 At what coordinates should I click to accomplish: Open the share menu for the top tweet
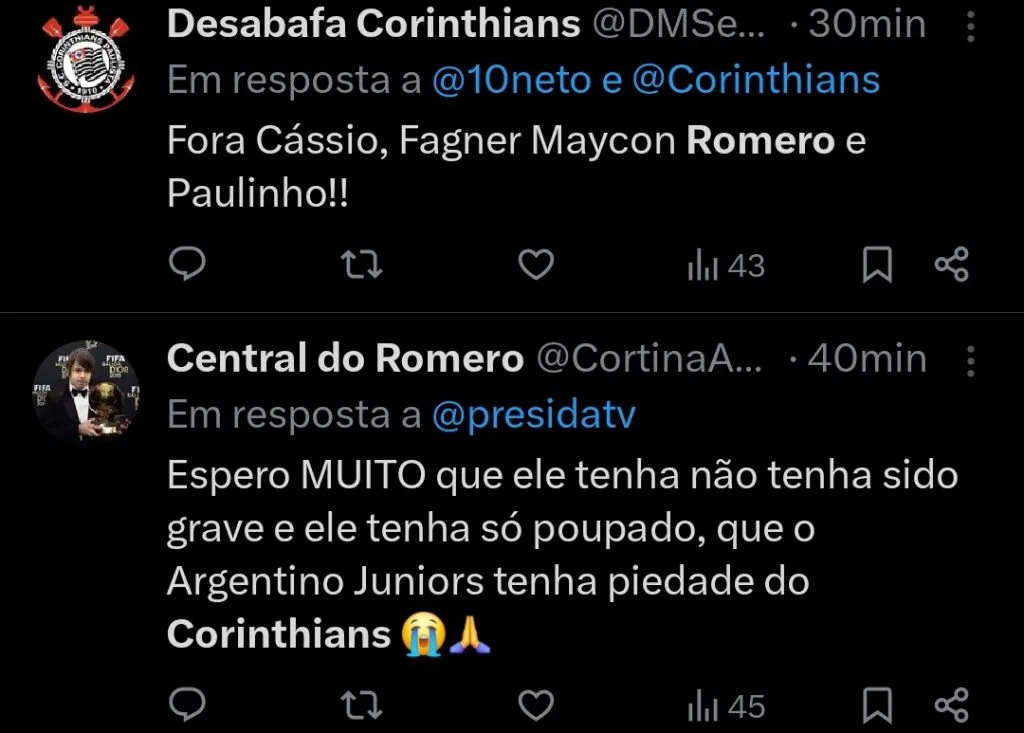pos(950,264)
